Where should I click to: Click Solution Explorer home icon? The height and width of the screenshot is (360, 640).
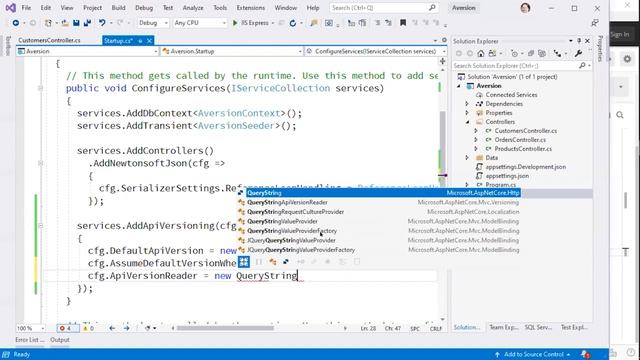(481, 53)
